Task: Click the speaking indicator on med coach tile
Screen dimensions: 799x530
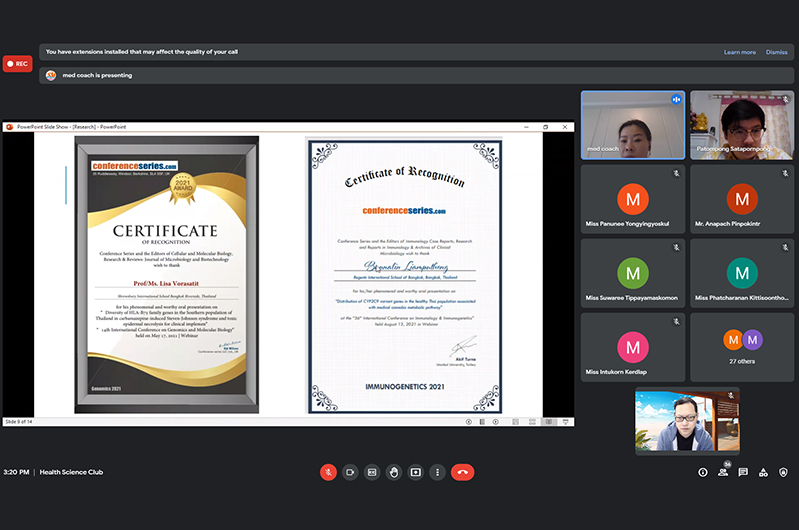Action: [x=676, y=99]
